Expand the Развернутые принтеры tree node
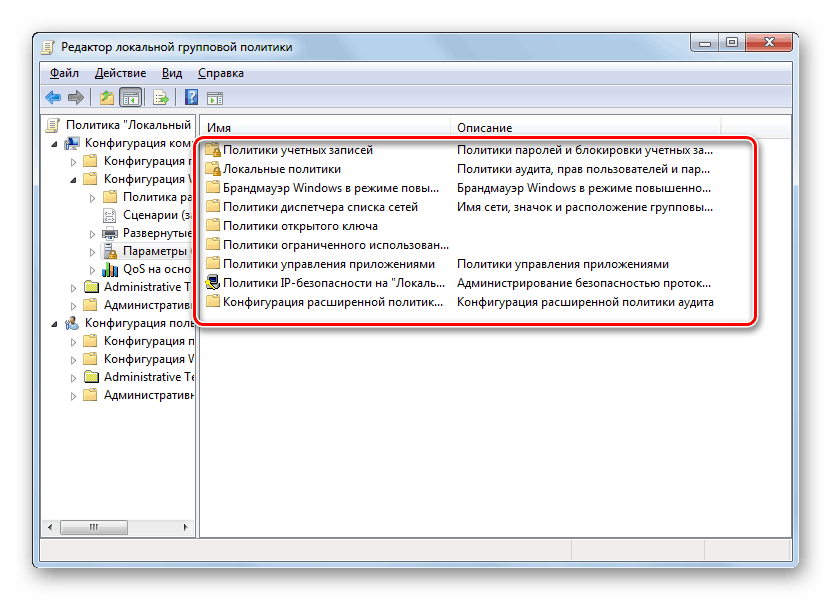 coord(92,234)
